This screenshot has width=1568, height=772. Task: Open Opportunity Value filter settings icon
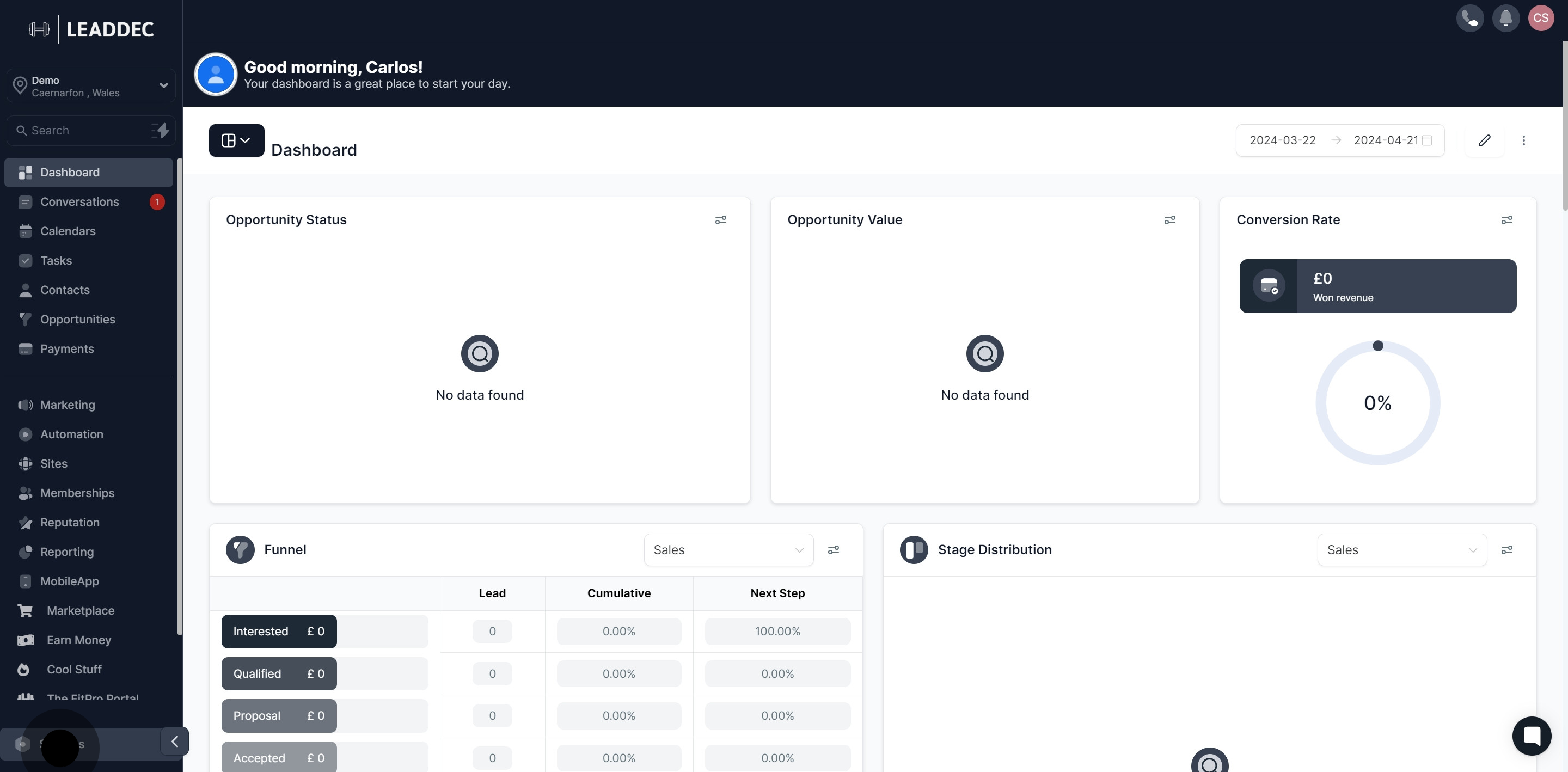[1170, 220]
